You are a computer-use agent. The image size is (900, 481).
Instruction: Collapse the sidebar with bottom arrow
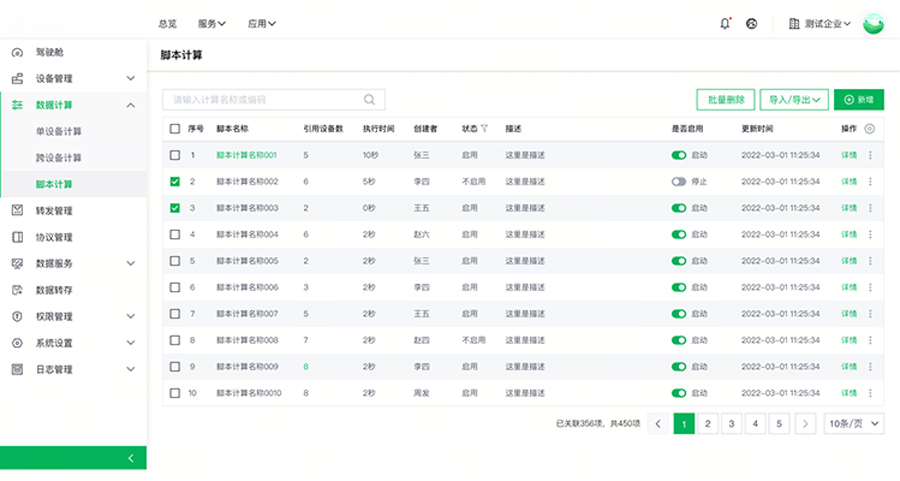pos(130,458)
